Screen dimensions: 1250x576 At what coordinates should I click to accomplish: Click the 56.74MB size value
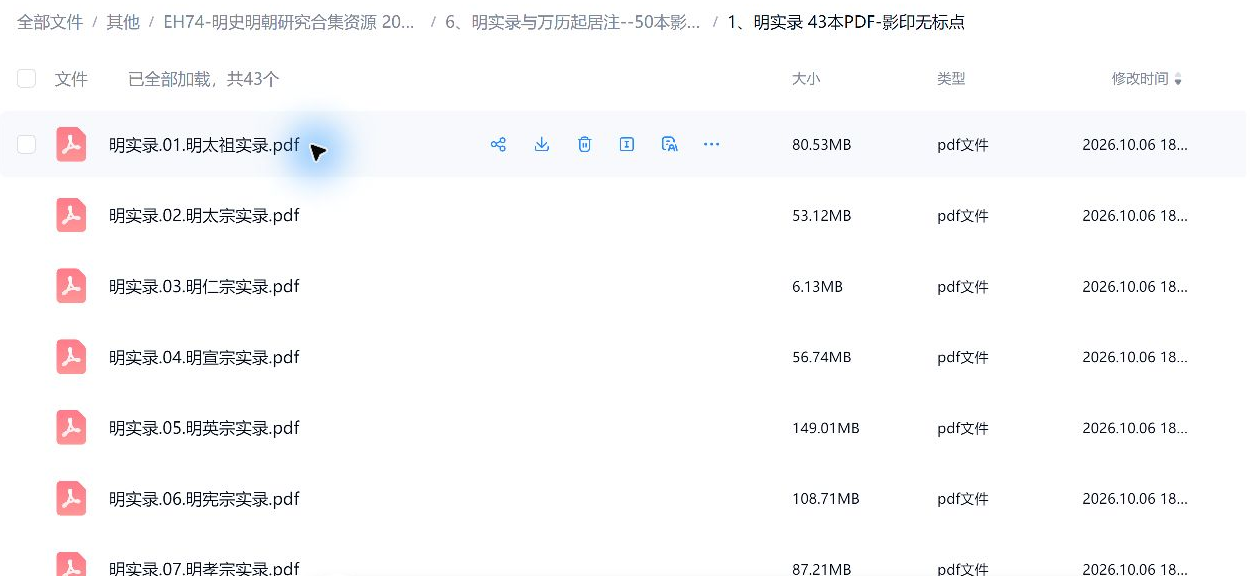[x=821, y=357]
